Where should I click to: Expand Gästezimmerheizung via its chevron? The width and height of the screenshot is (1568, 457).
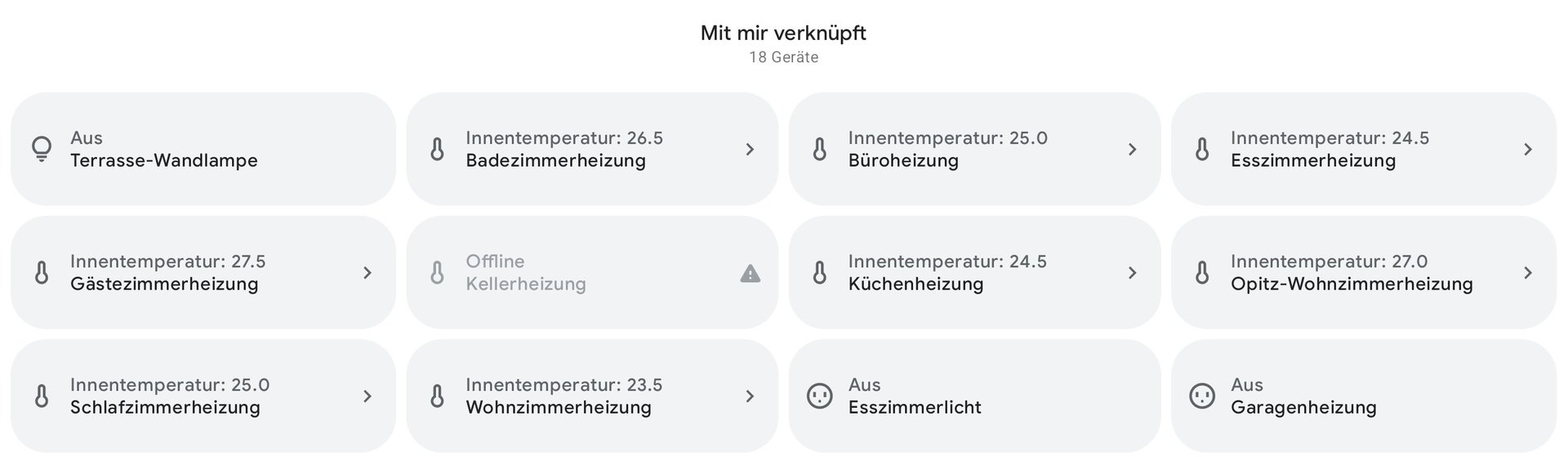[x=367, y=272]
